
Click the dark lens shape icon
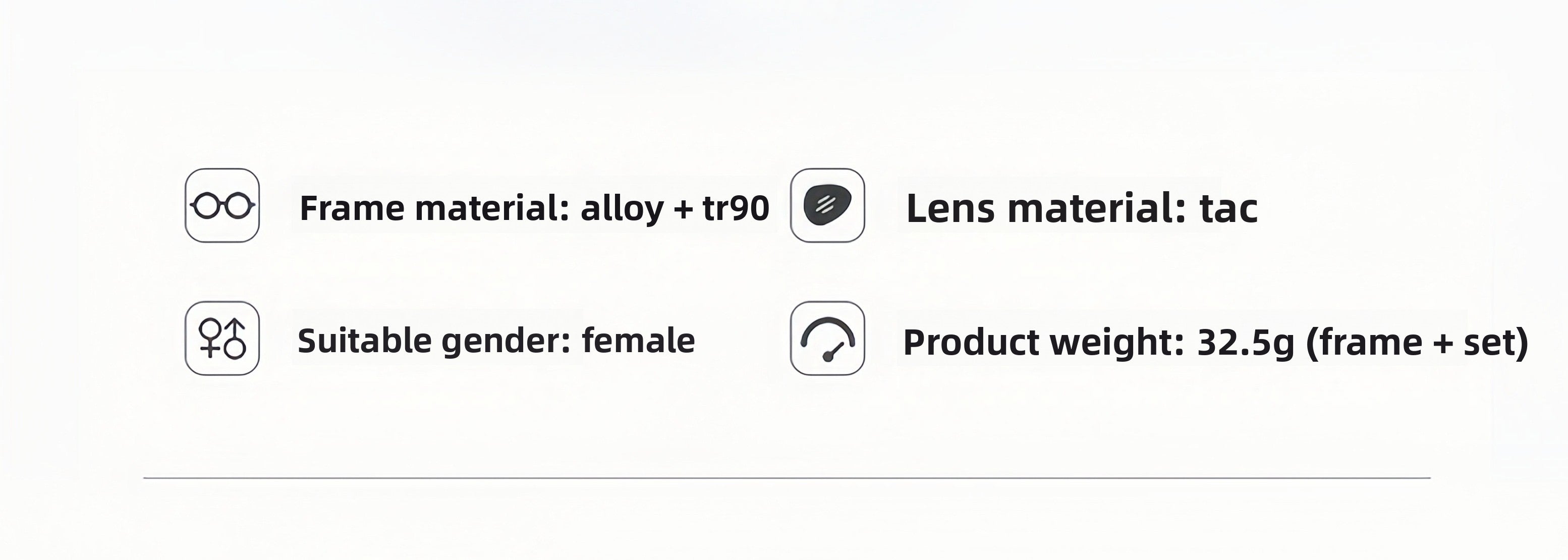point(827,206)
